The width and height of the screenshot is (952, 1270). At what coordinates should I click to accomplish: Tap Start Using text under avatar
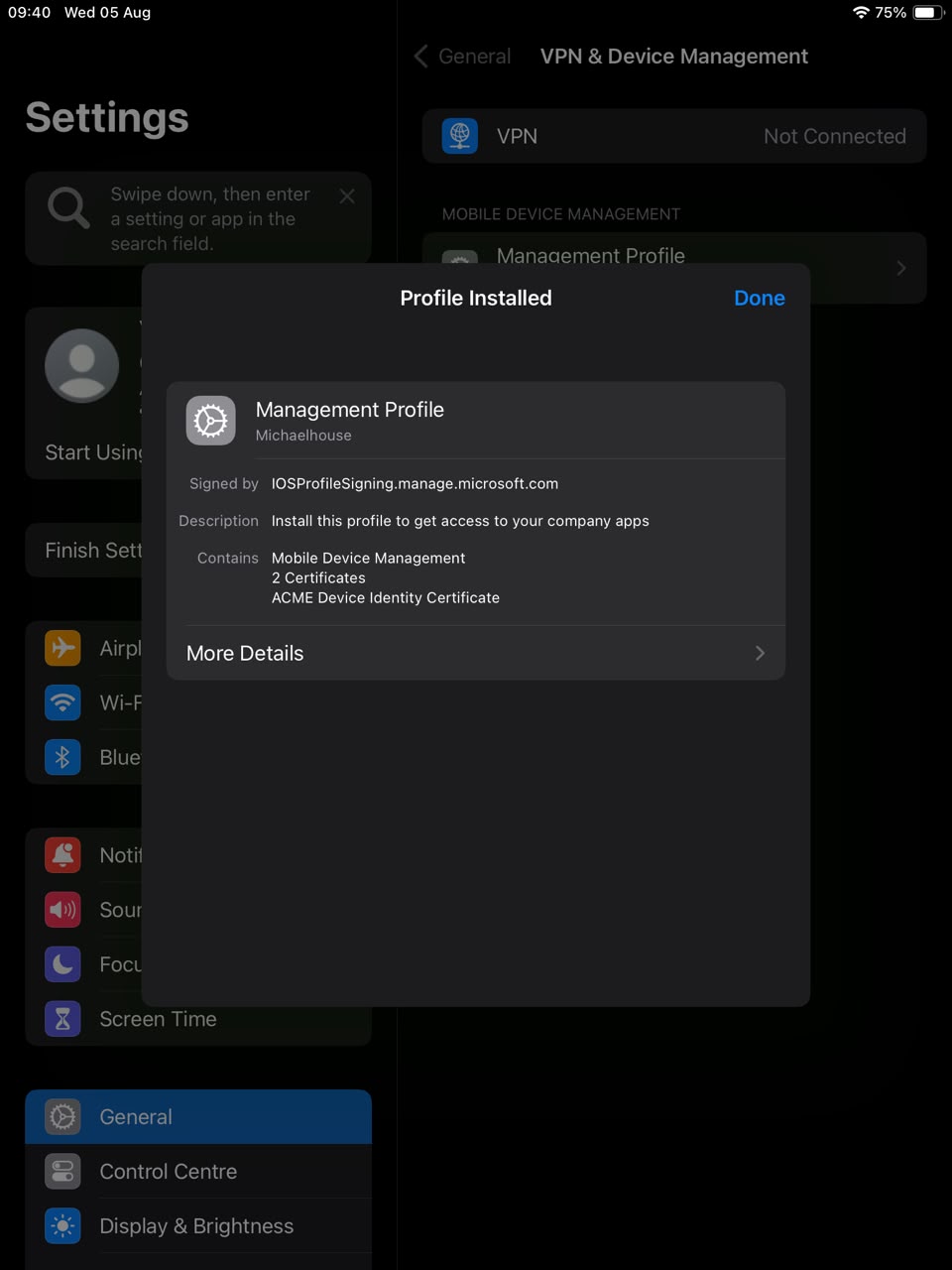93,452
